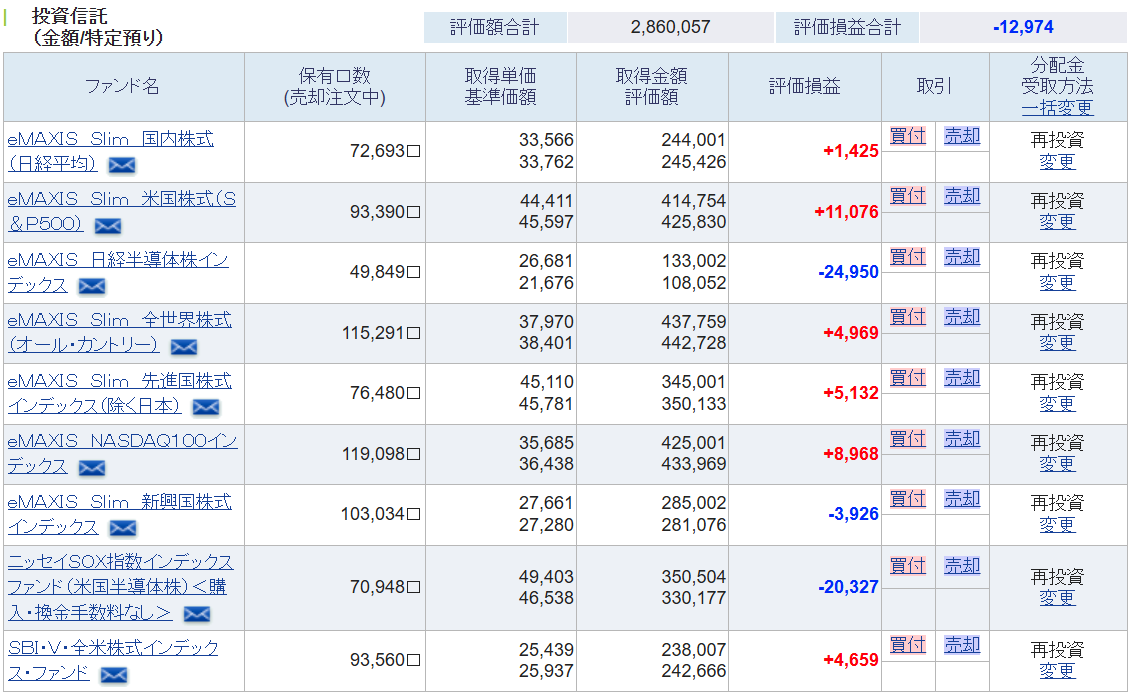Viewport: 1135px width, 696px height.
Task: Click 変更 for eMAXIS 日経半導体株インデックス row
Action: pyautogui.click(x=1057, y=283)
